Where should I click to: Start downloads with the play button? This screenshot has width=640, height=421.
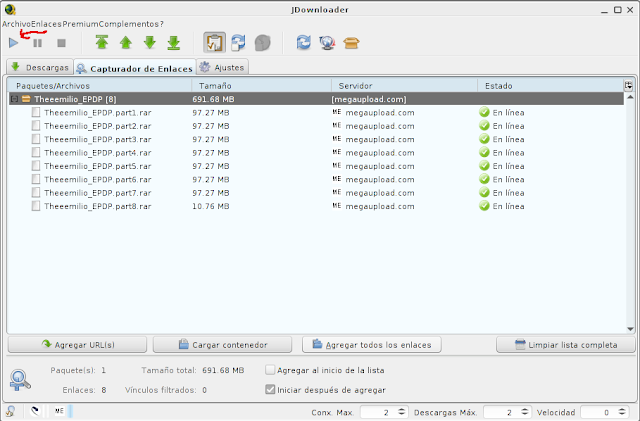pos(13,42)
